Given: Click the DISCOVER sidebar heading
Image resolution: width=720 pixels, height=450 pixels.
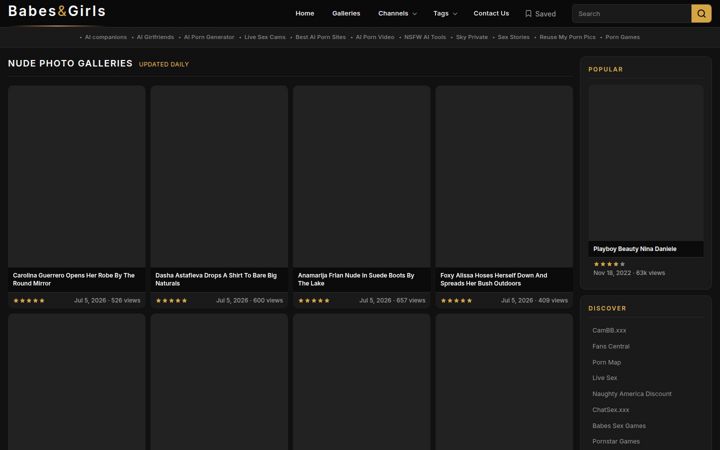Looking at the screenshot, I should [607, 309].
